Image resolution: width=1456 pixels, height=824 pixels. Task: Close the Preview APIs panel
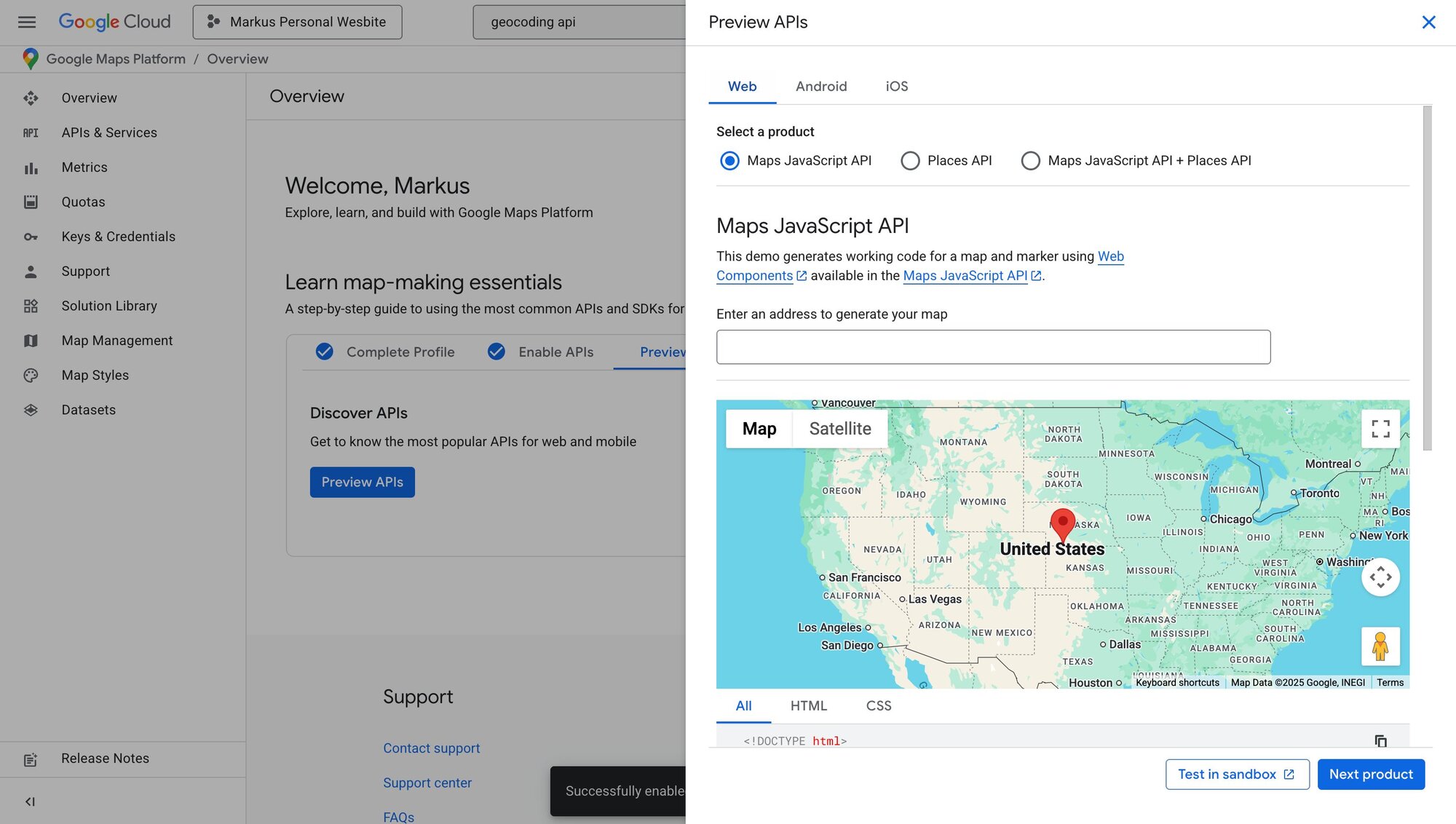tap(1428, 23)
